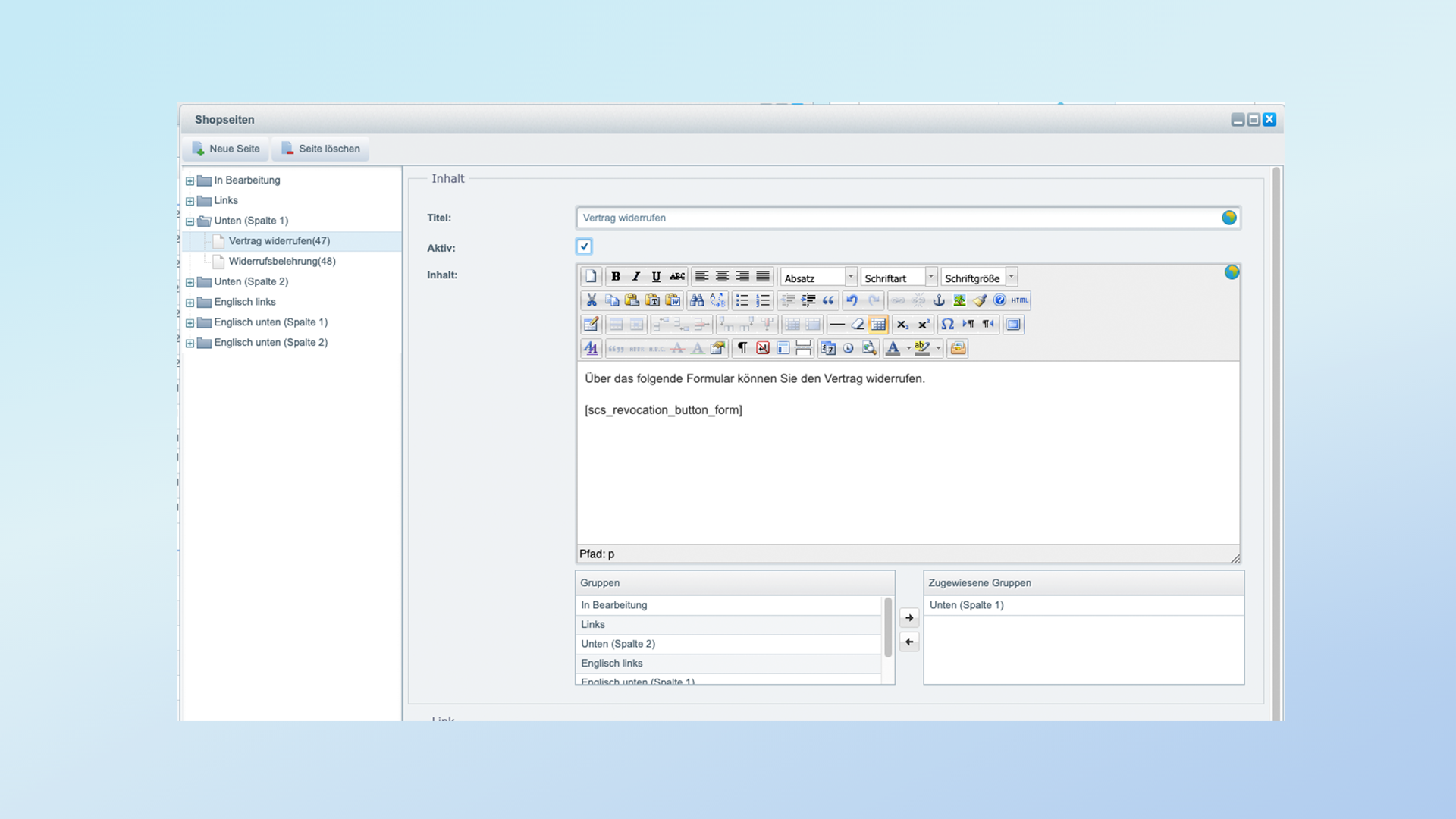
Task: Select the Vertrag widerrufen(47) page
Action: coord(279,241)
